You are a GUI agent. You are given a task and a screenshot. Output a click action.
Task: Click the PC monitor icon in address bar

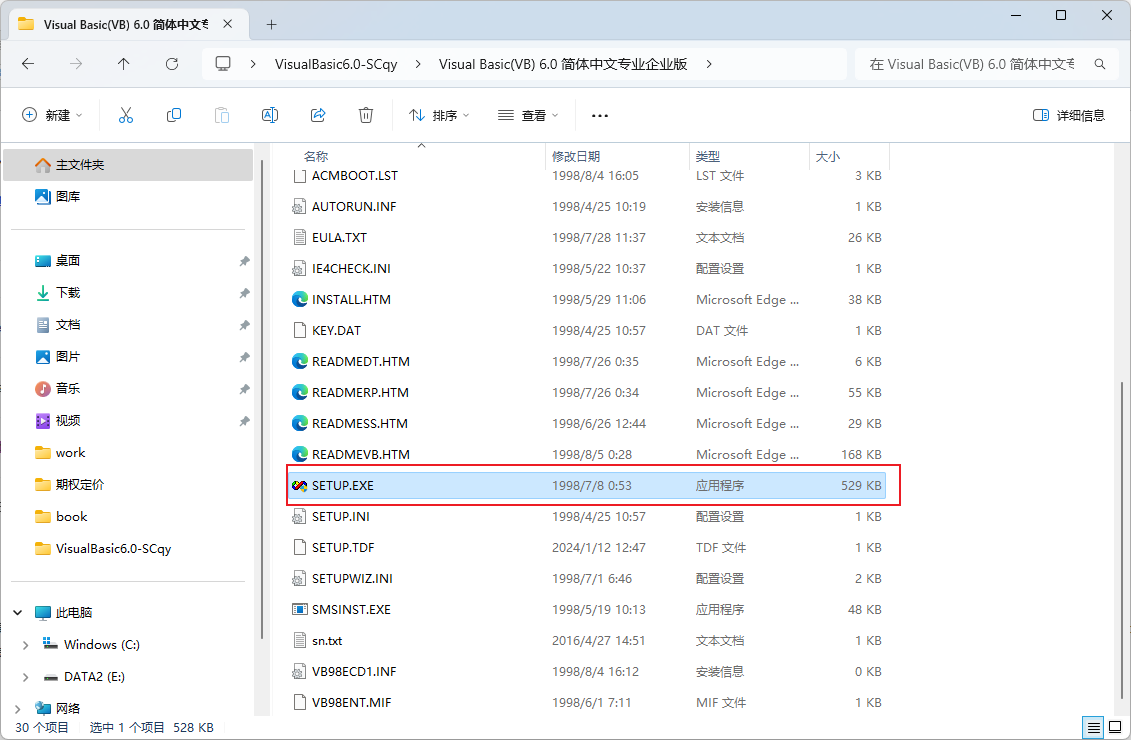[223, 63]
